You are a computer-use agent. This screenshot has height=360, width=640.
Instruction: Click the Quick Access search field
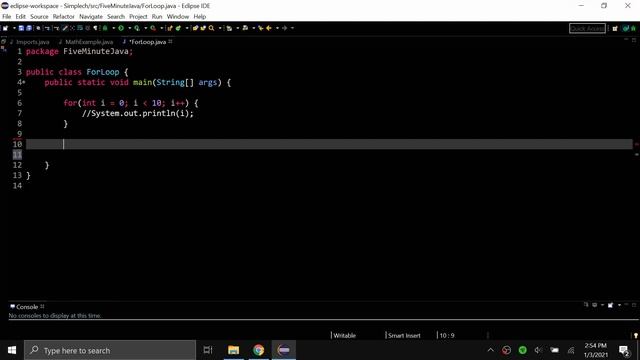tap(587, 28)
